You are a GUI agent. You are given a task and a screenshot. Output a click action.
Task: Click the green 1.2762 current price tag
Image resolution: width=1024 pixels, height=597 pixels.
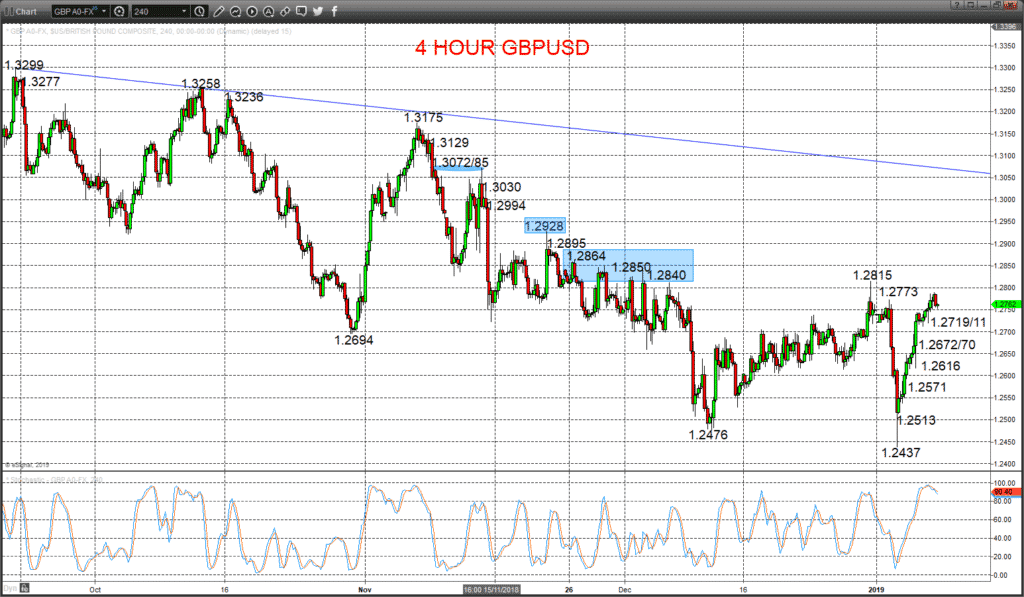pos(1005,304)
